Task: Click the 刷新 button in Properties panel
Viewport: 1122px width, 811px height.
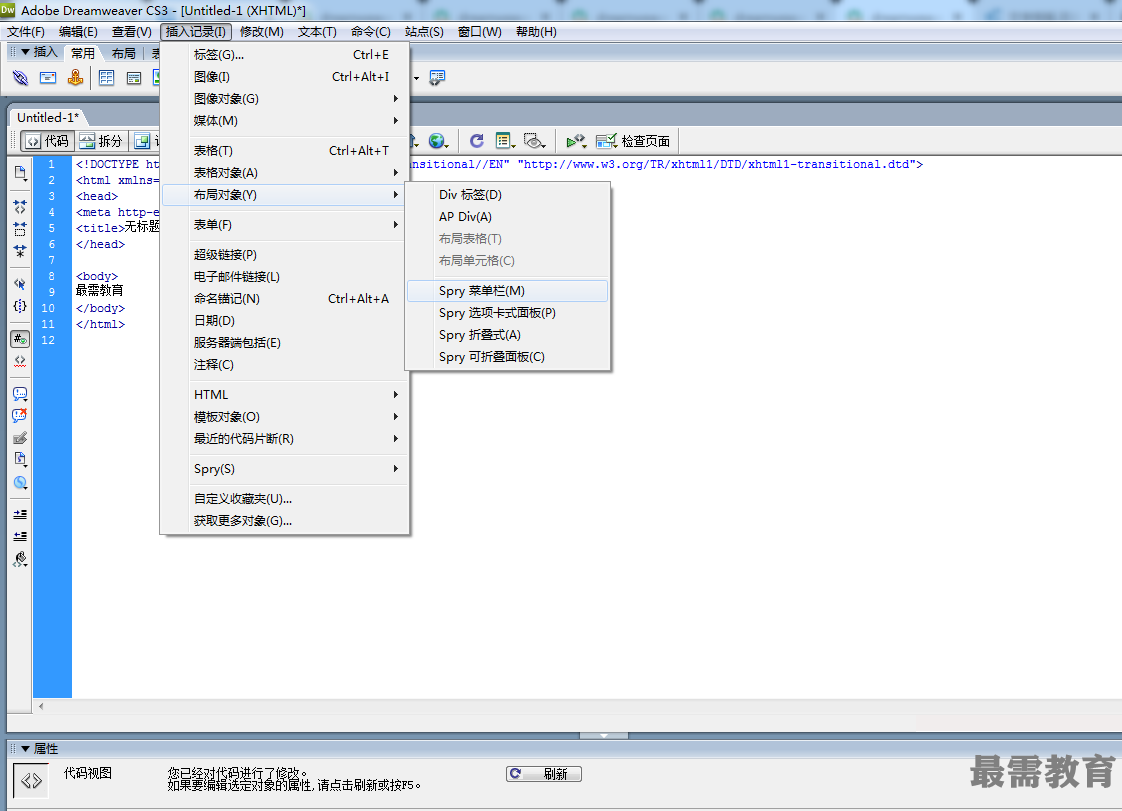Action: [544, 774]
